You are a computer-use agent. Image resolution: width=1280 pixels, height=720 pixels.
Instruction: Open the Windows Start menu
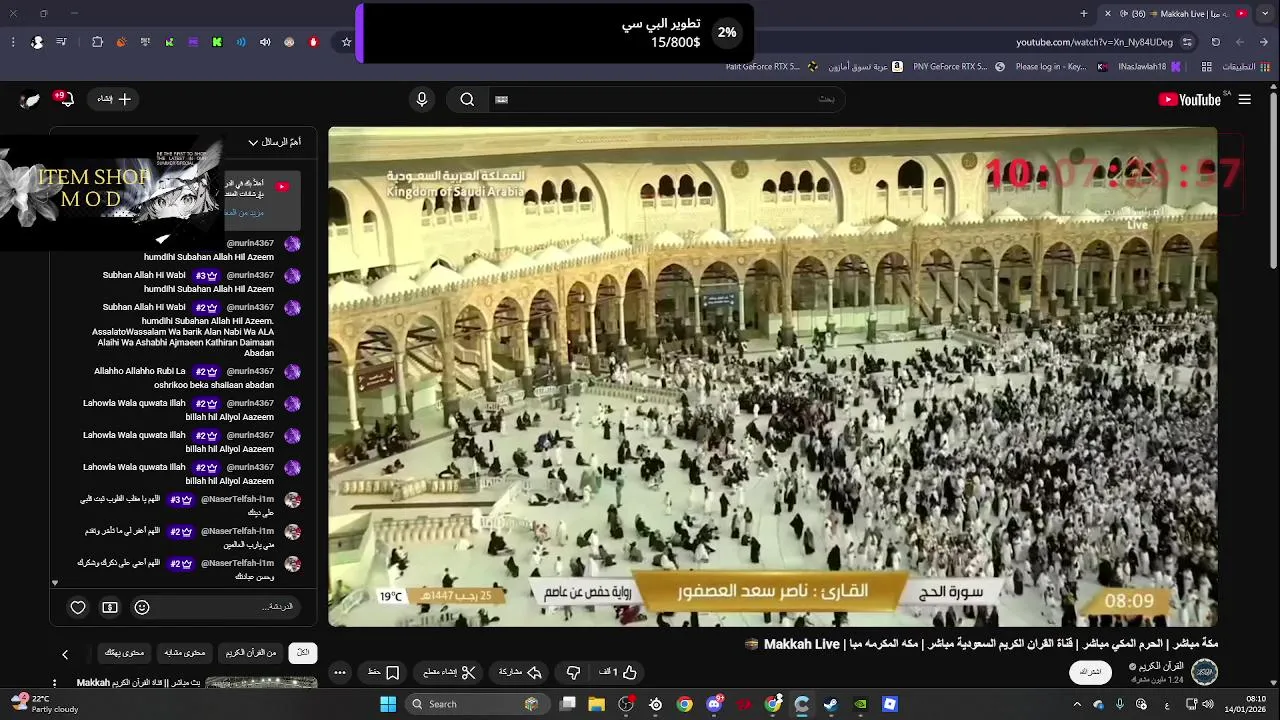388,704
